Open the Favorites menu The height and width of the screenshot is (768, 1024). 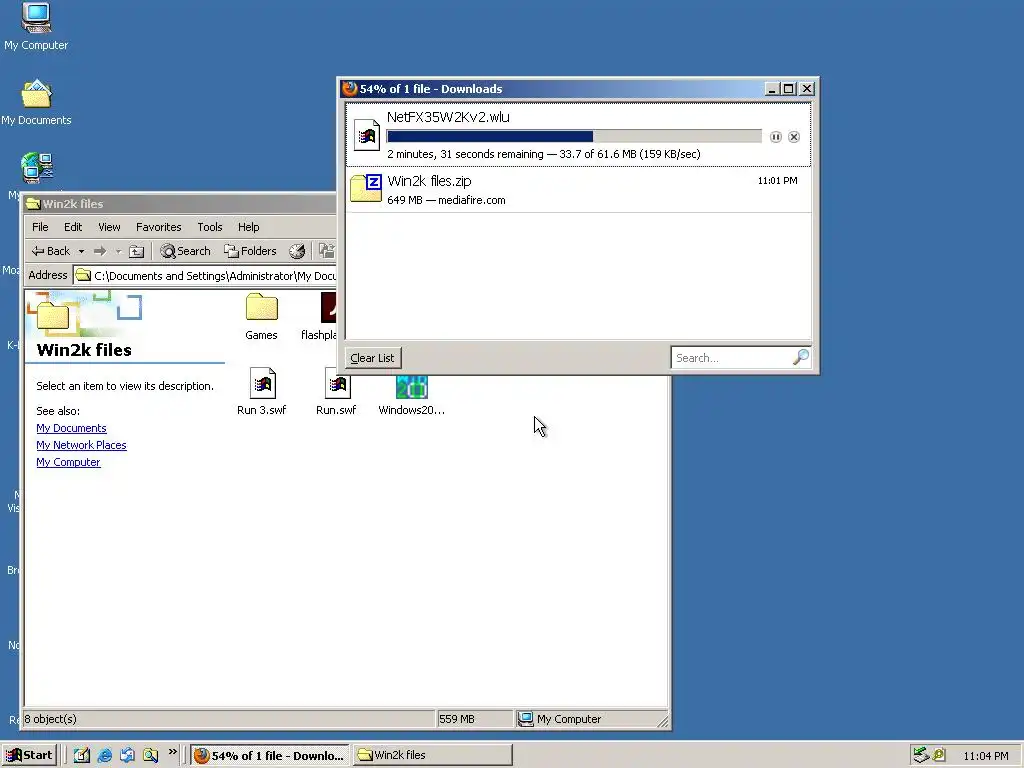(159, 227)
